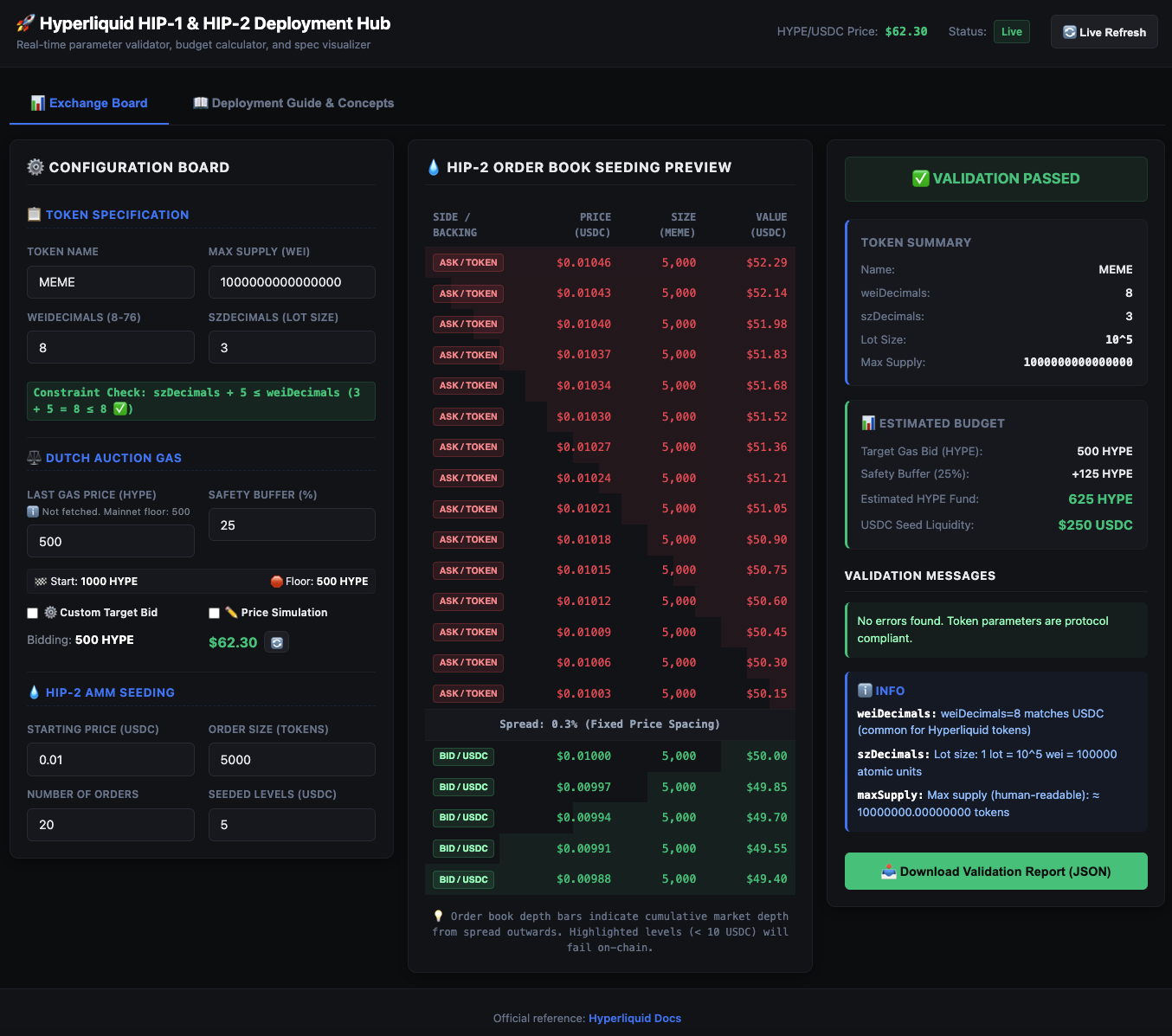Click the green checkmark icon in Validation Passed
Viewport: 1172px width, 1036px height.
coord(921,178)
